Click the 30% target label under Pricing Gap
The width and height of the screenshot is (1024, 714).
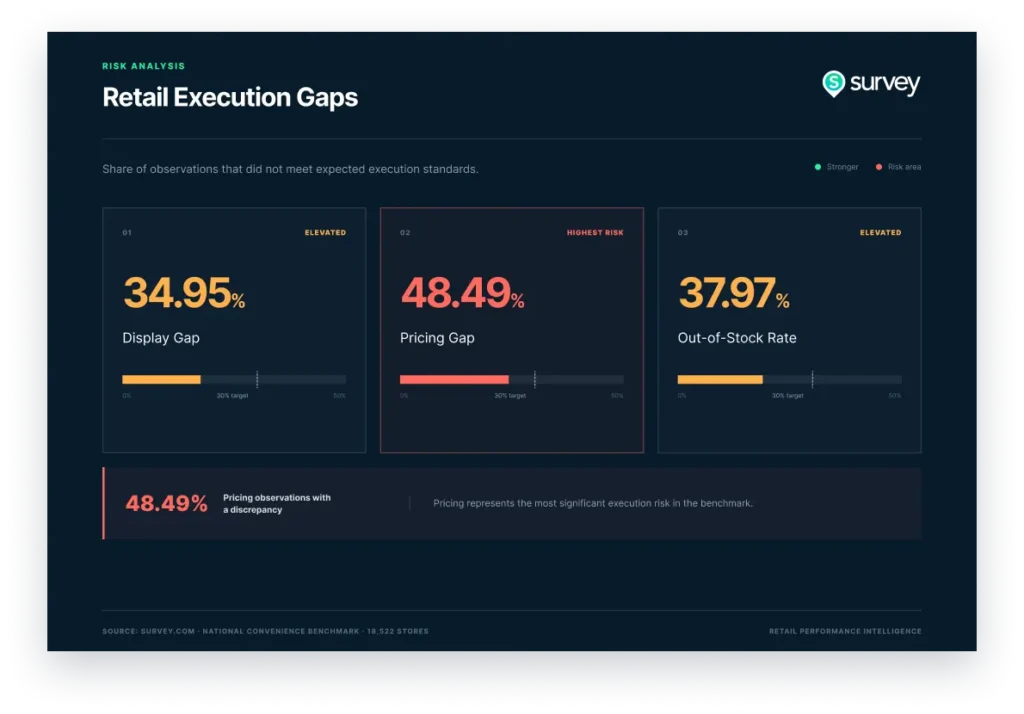[510, 396]
